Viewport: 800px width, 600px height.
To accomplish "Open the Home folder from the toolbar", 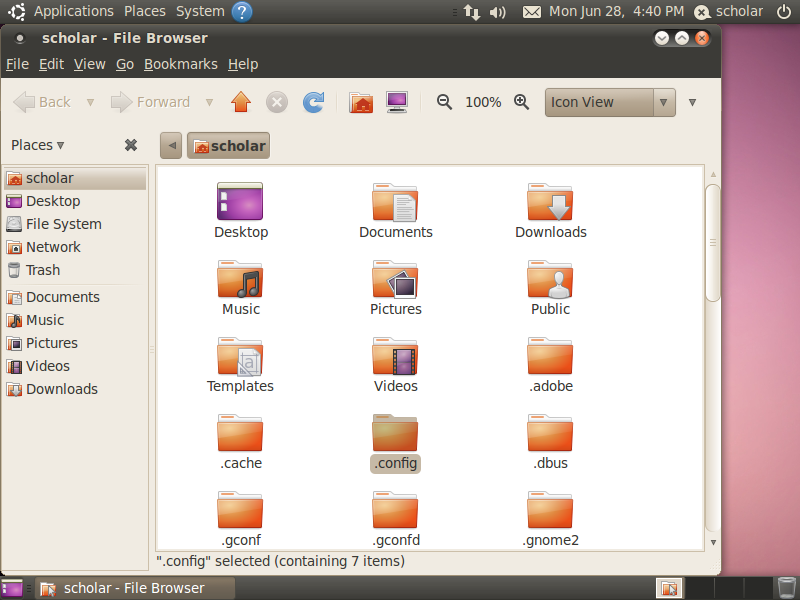I will pos(361,102).
